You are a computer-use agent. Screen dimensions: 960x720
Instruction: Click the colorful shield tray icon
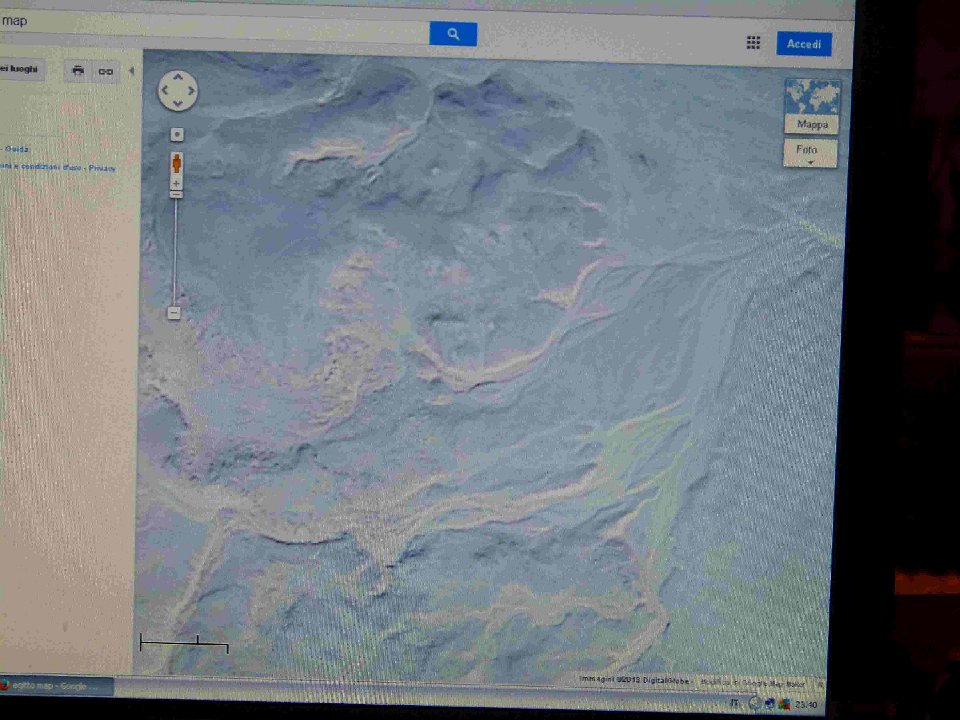point(784,704)
